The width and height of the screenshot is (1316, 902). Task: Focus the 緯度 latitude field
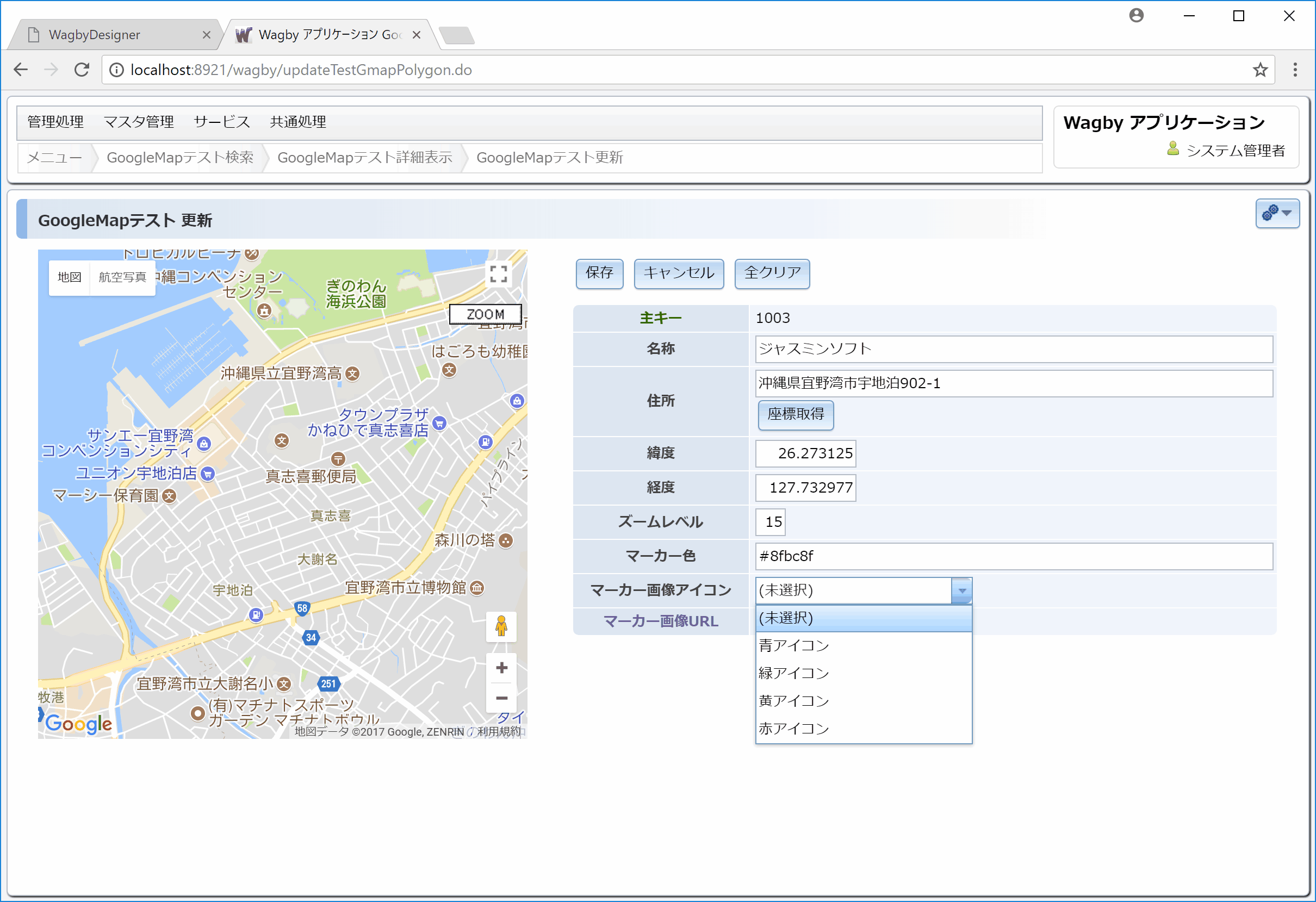[x=805, y=453]
